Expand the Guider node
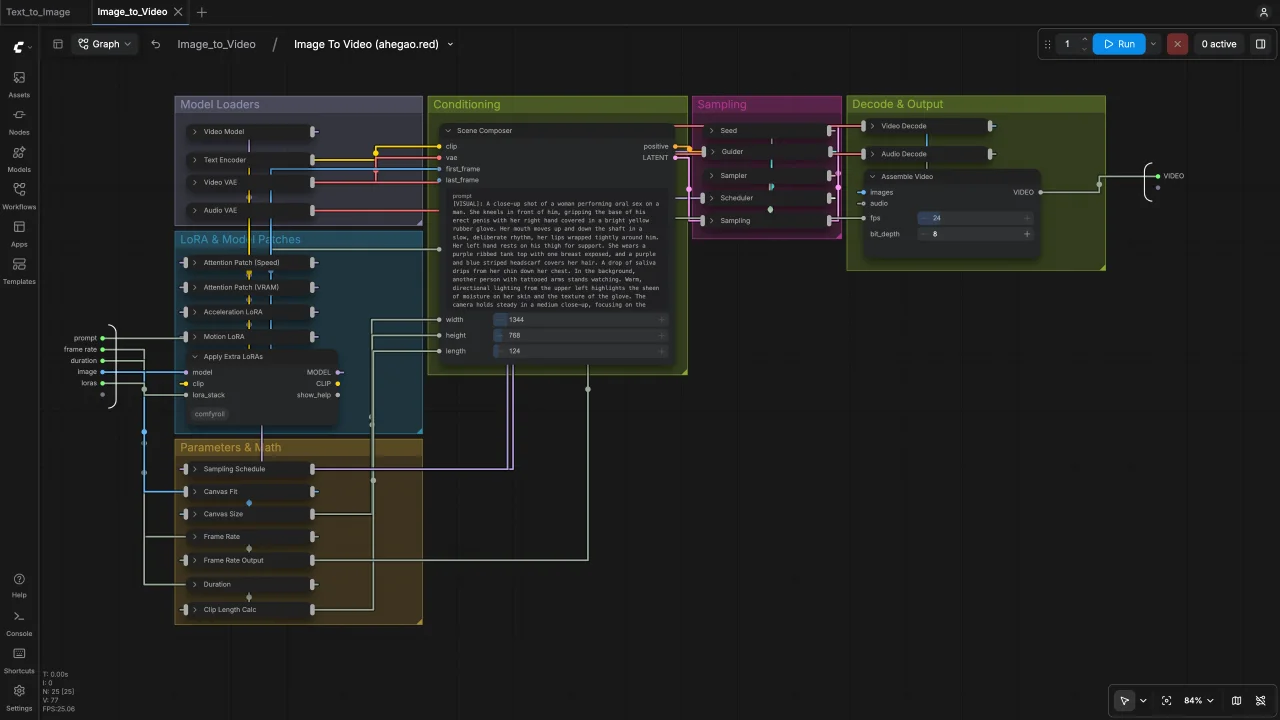The image size is (1280, 720). (712, 152)
